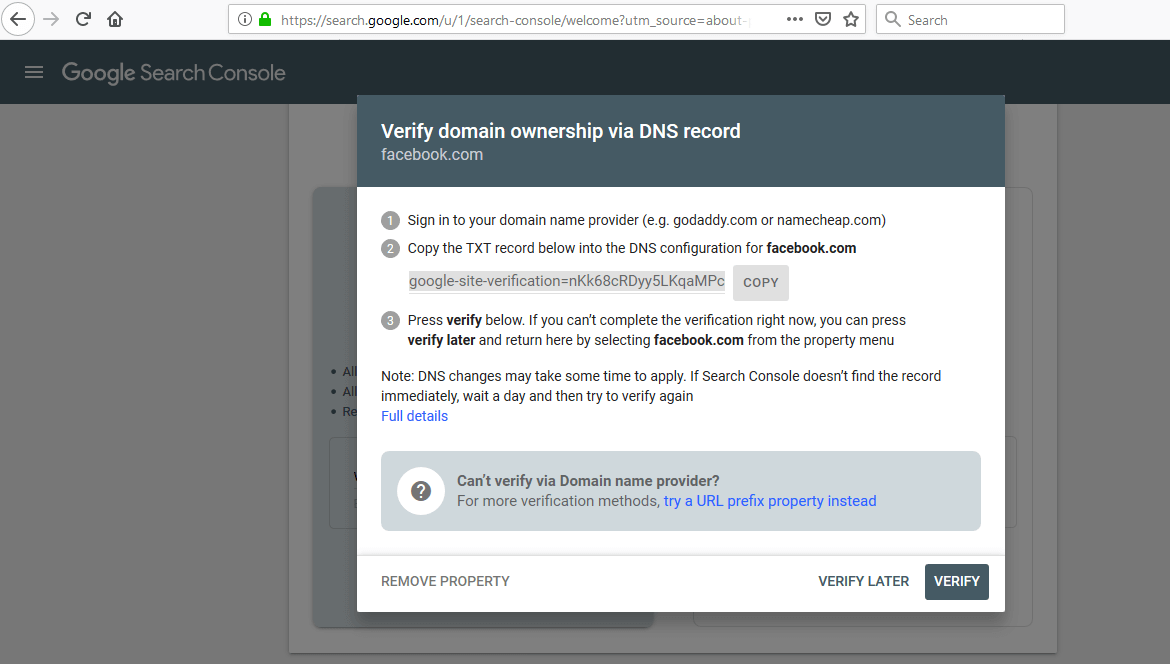Click the green padlock security icon

pos(265,19)
